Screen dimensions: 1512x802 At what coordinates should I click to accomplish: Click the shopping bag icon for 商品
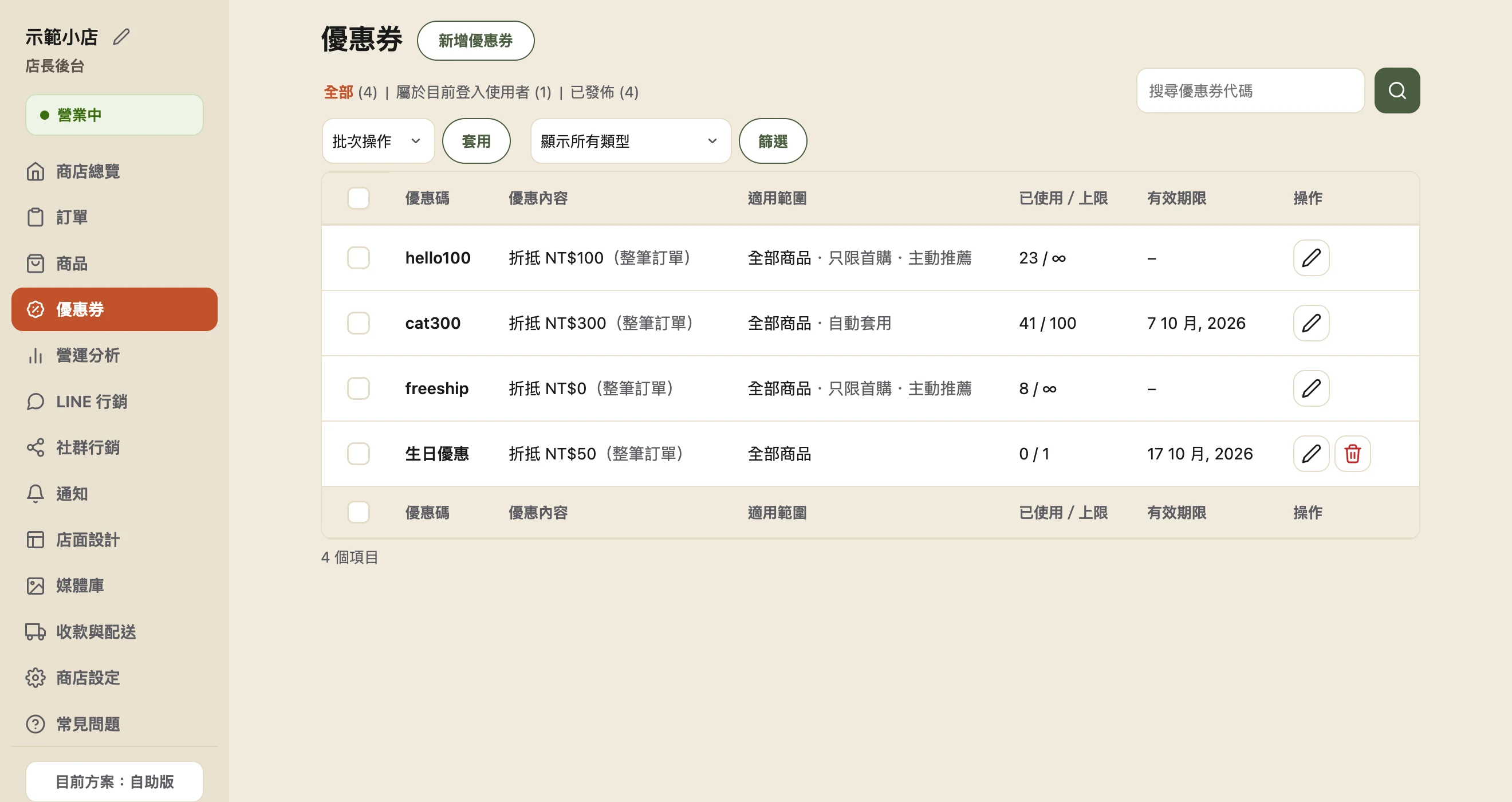(x=35, y=264)
